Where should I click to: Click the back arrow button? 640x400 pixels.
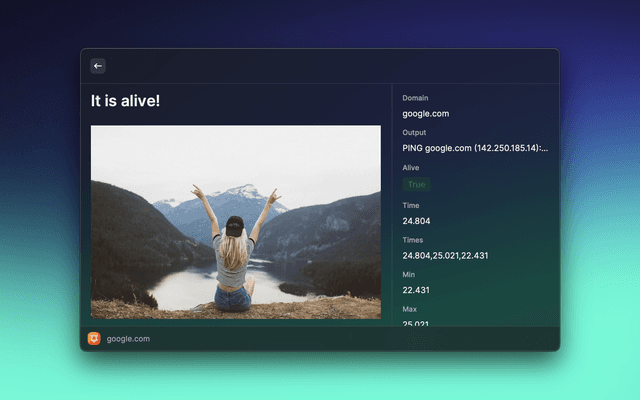pos(98,66)
